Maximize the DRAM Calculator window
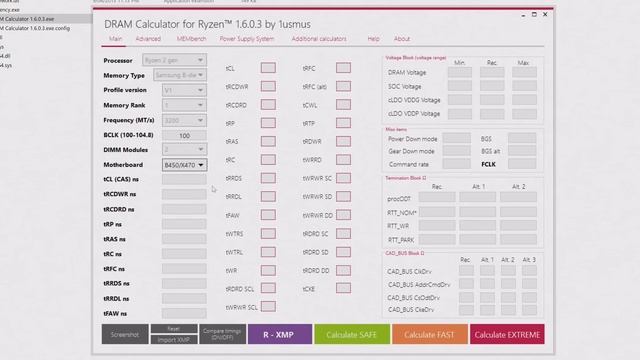Screen dimensions: 640x360 (534, 14)
